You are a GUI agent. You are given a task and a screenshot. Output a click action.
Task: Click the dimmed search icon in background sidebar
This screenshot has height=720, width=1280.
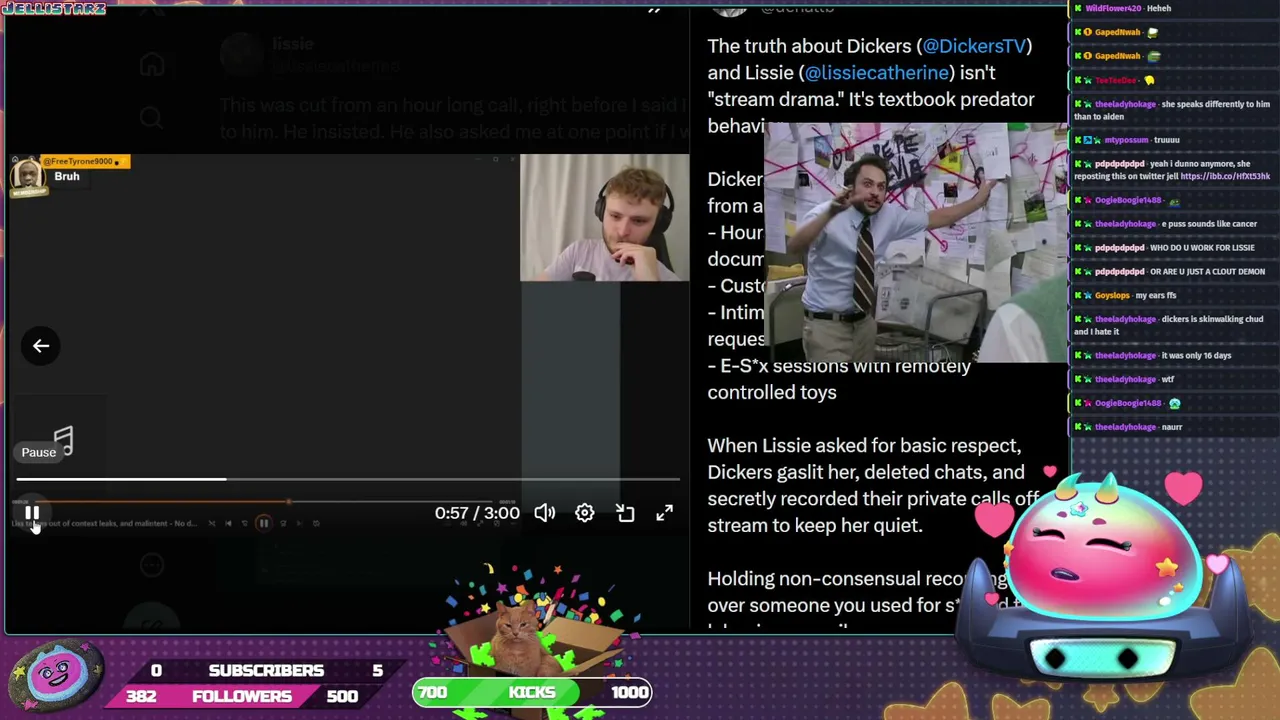[152, 118]
